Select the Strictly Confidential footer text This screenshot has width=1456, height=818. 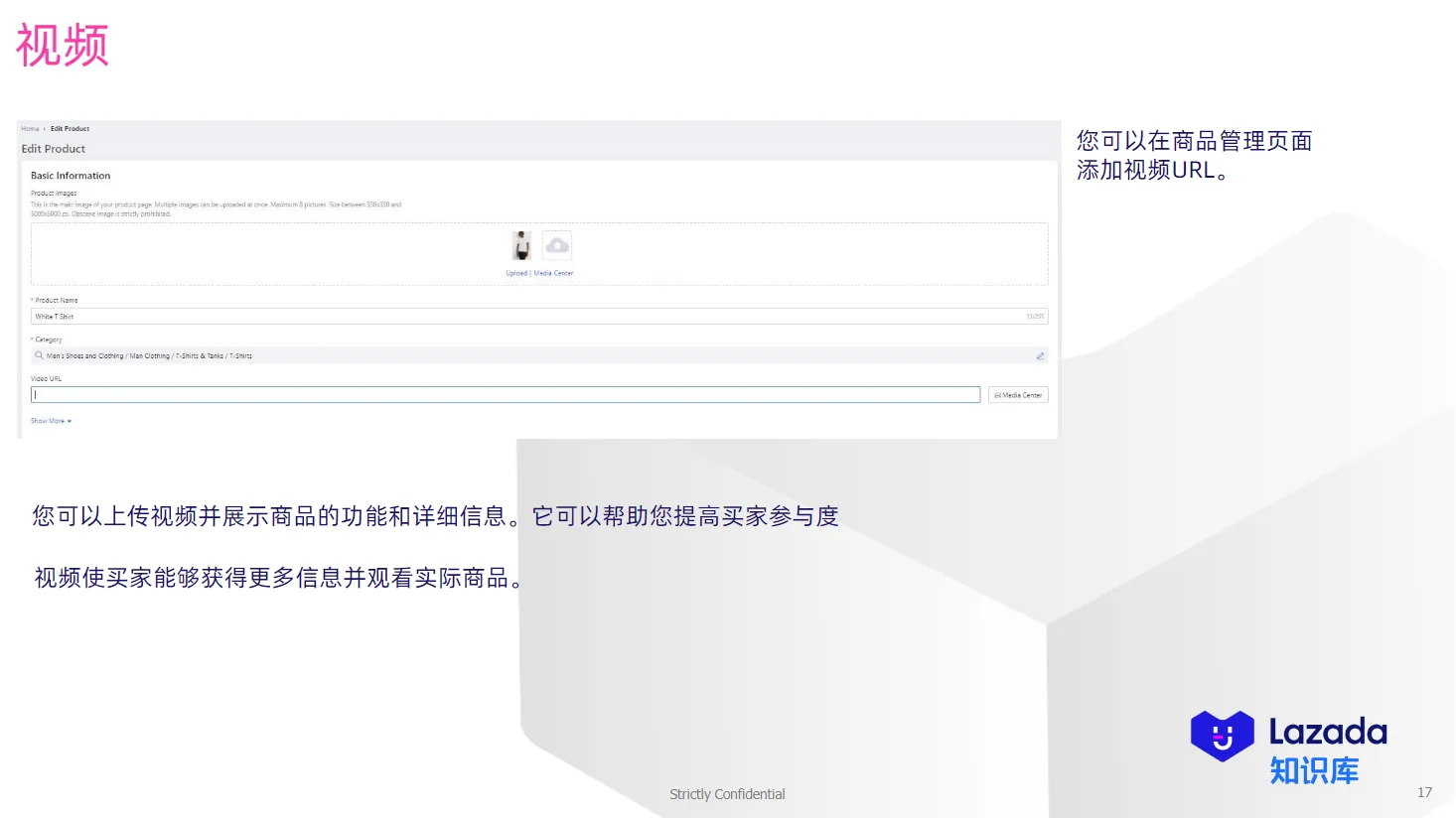click(x=727, y=794)
